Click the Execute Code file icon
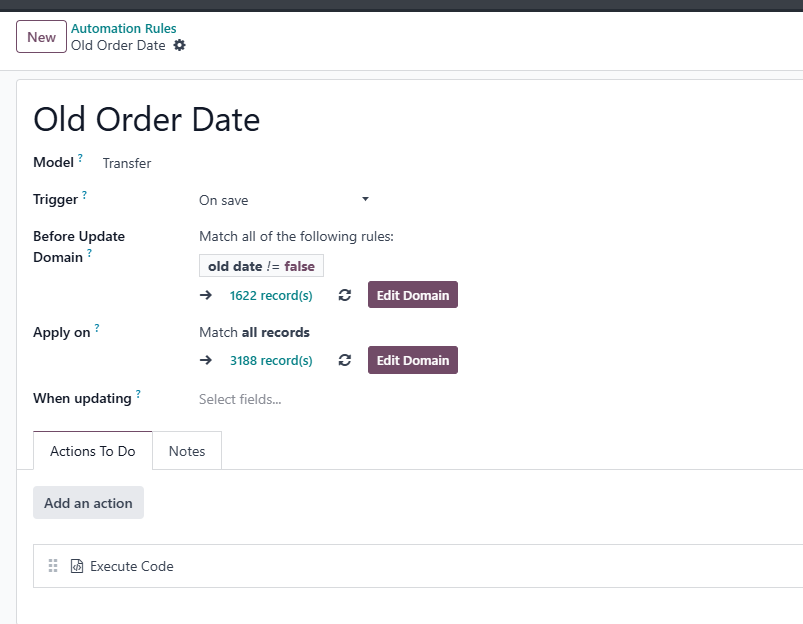 tap(77, 566)
